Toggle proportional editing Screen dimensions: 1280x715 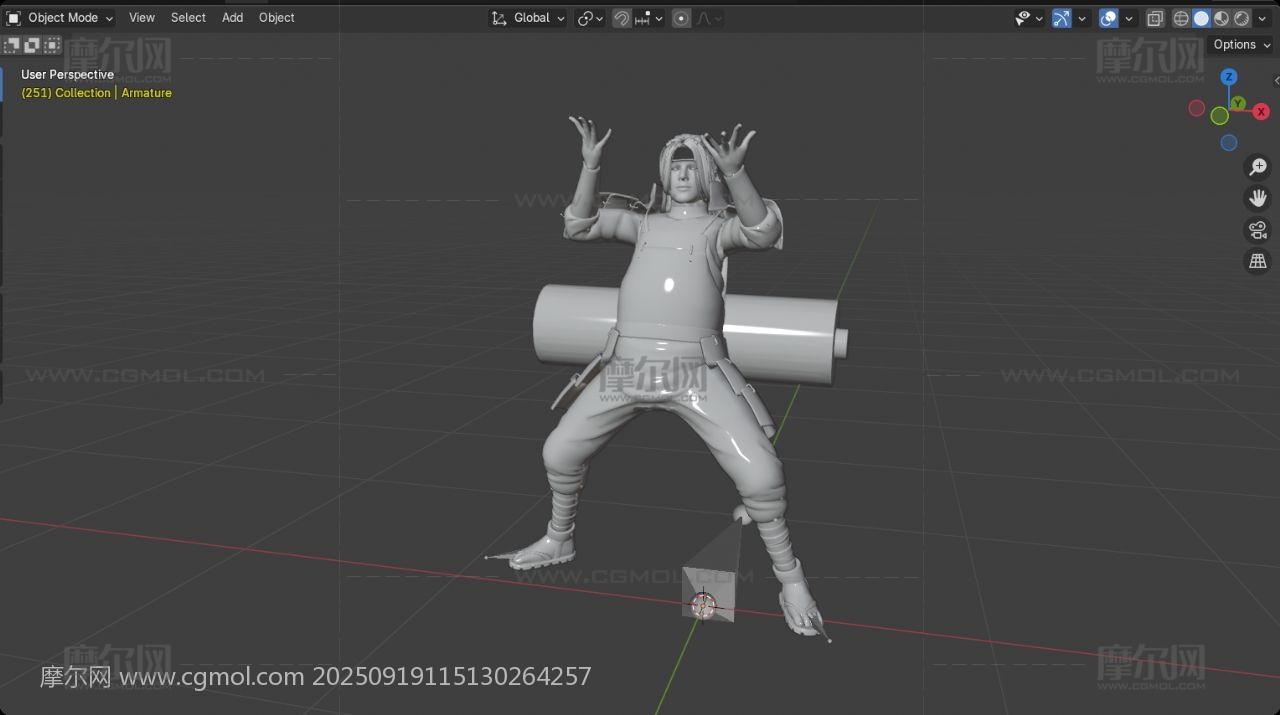[681, 18]
